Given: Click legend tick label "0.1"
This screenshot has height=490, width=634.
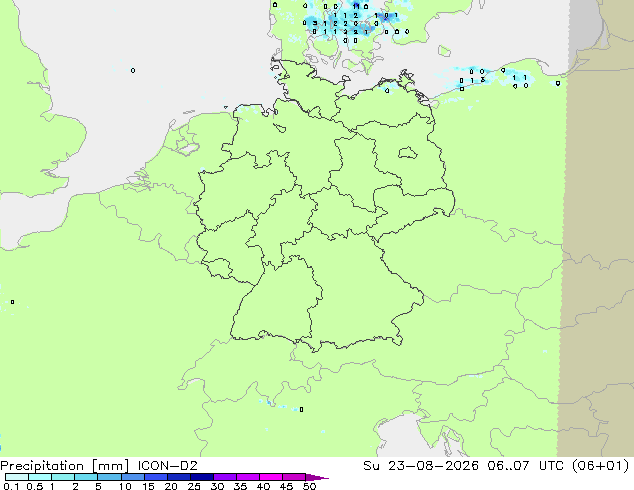Looking at the screenshot, I should (11, 486).
